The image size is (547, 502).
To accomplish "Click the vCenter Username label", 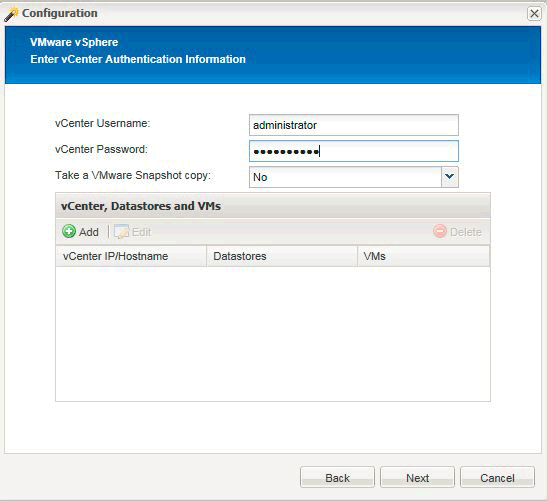I will pos(103,123).
